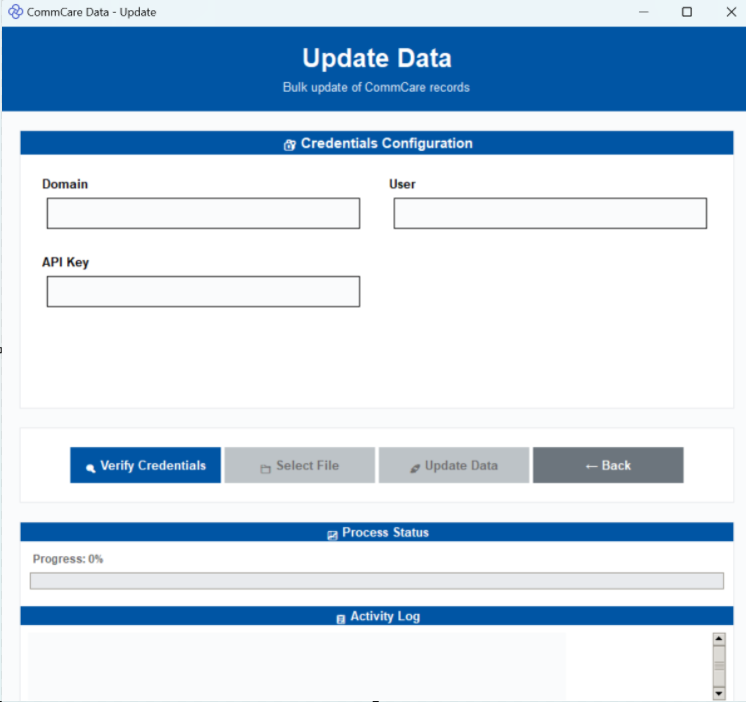Focus the Domain input field
The width and height of the screenshot is (746, 702).
tap(203, 214)
